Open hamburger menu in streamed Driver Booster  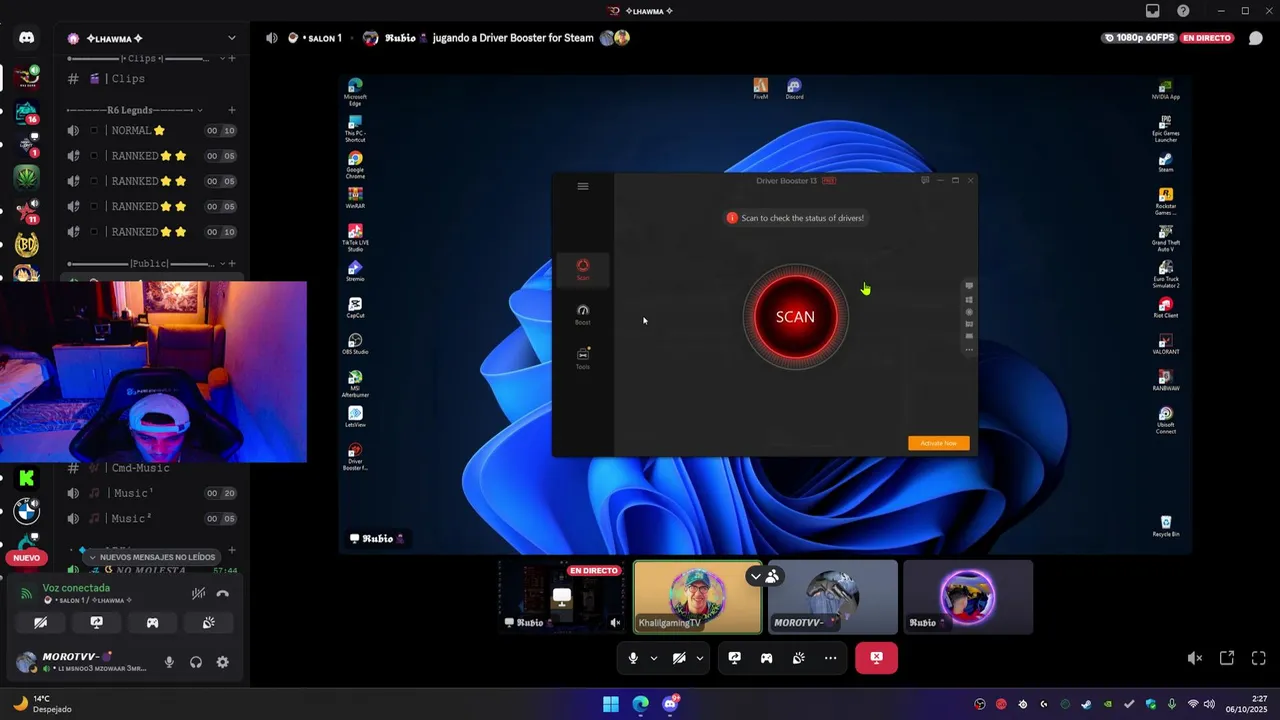click(583, 186)
